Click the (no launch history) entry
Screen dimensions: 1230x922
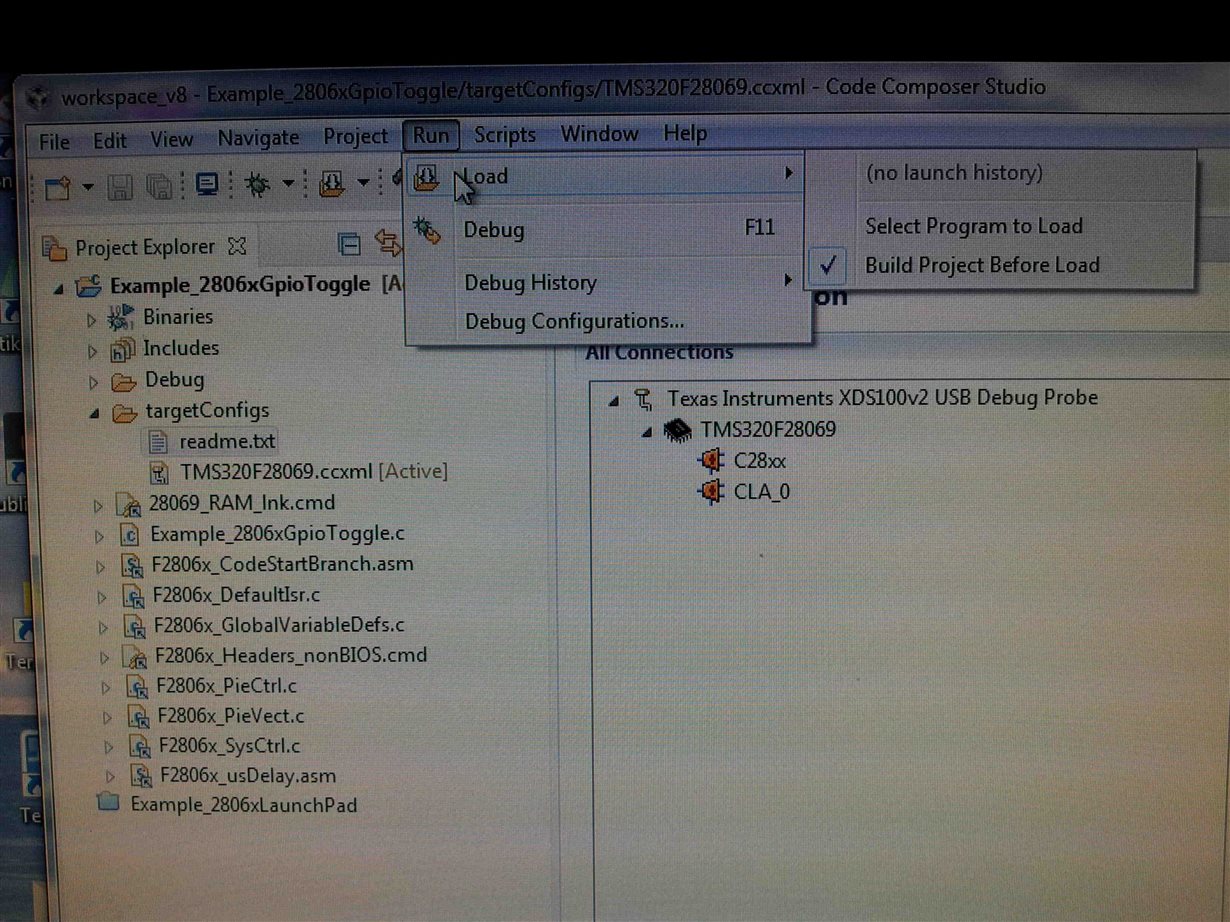pos(954,173)
